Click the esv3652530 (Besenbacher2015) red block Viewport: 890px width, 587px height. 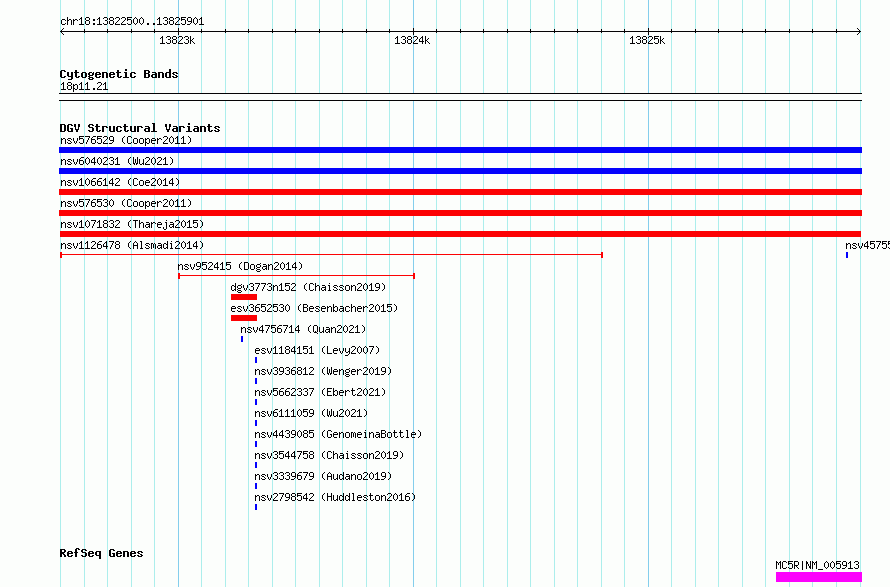tap(244, 318)
